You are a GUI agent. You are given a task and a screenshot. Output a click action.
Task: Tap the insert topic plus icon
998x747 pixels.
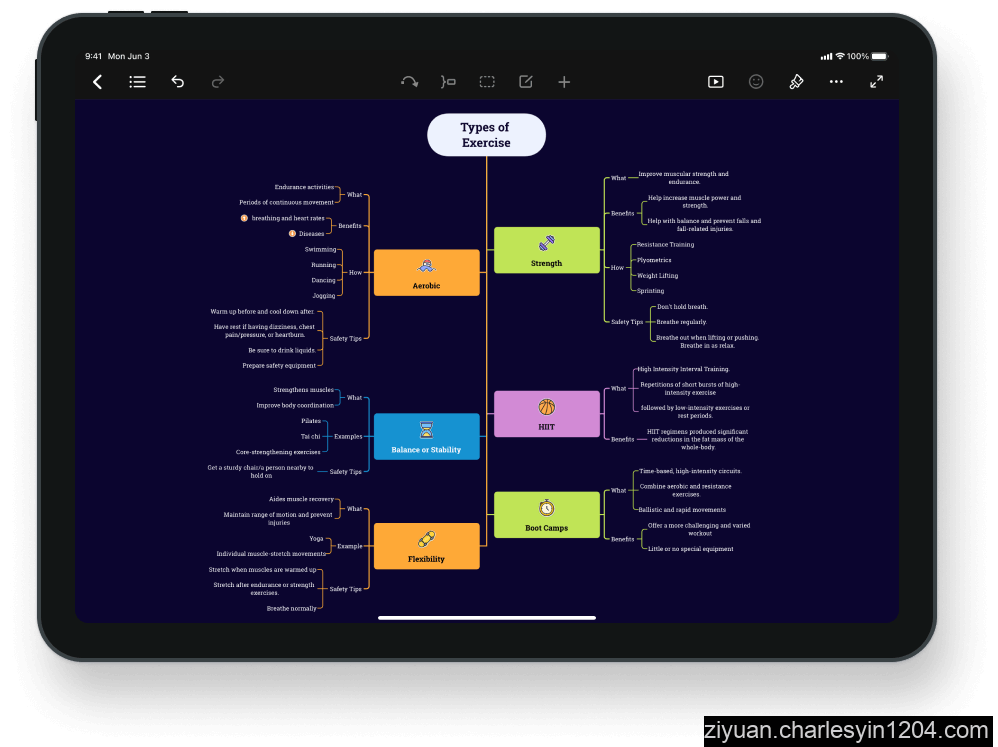pyautogui.click(x=564, y=82)
